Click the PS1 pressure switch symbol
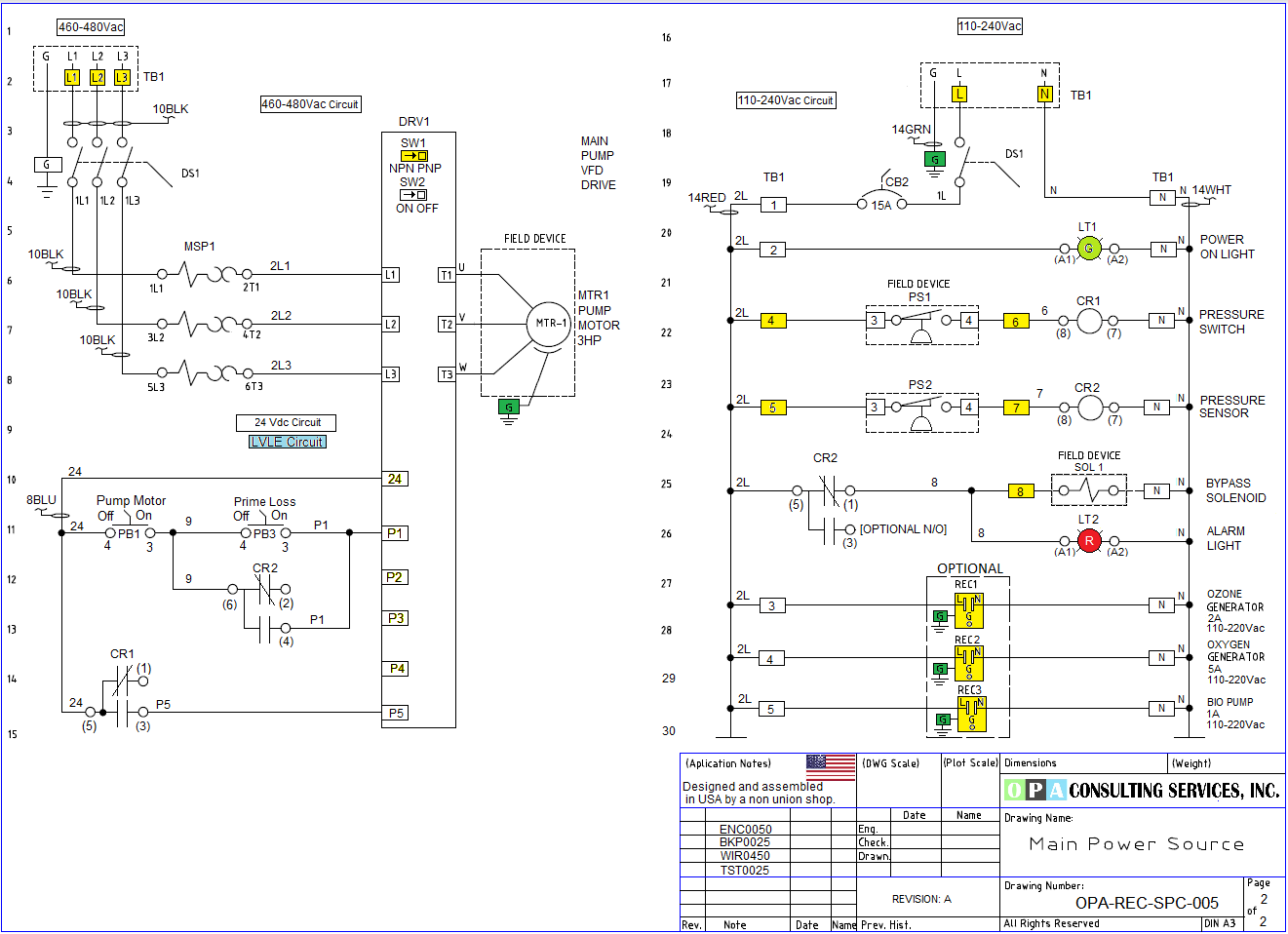This screenshot has width=1288, height=934. tap(920, 321)
